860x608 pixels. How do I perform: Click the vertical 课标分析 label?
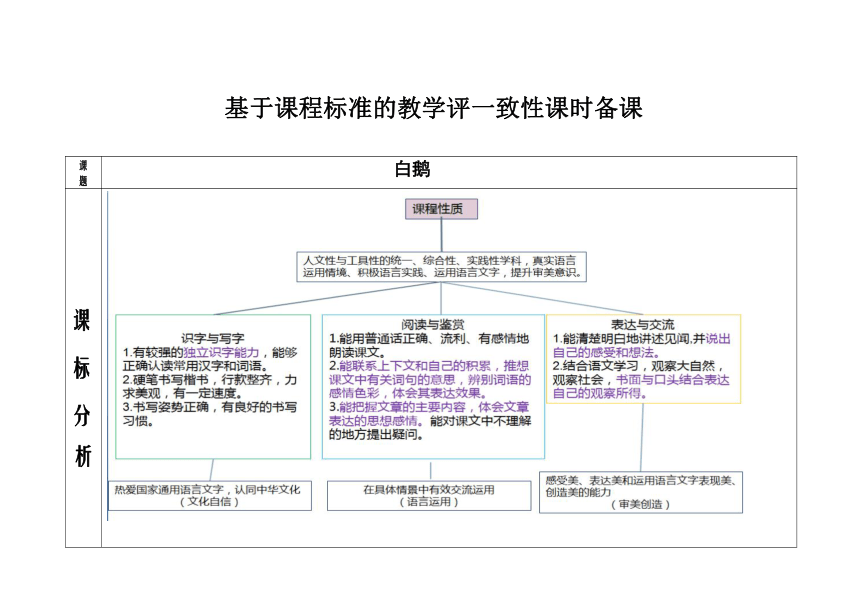[82, 388]
